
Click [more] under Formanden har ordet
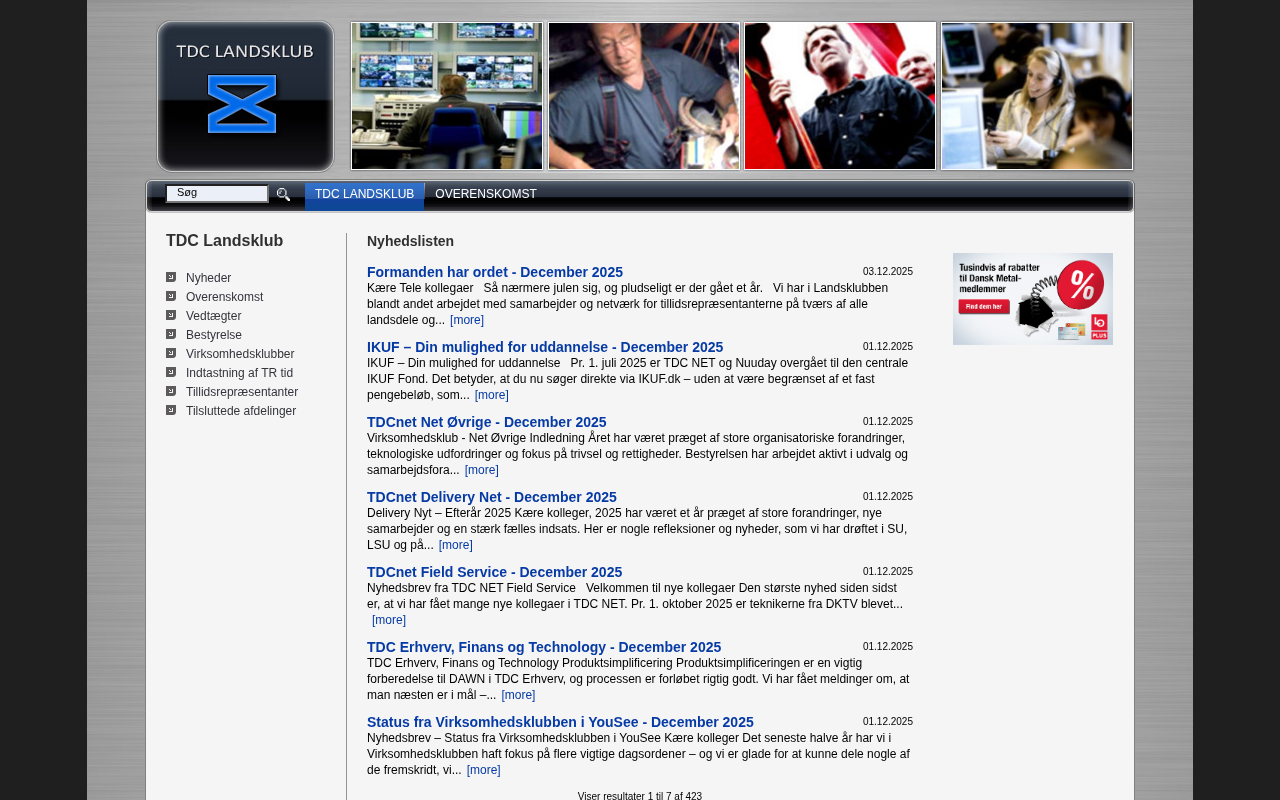(467, 320)
